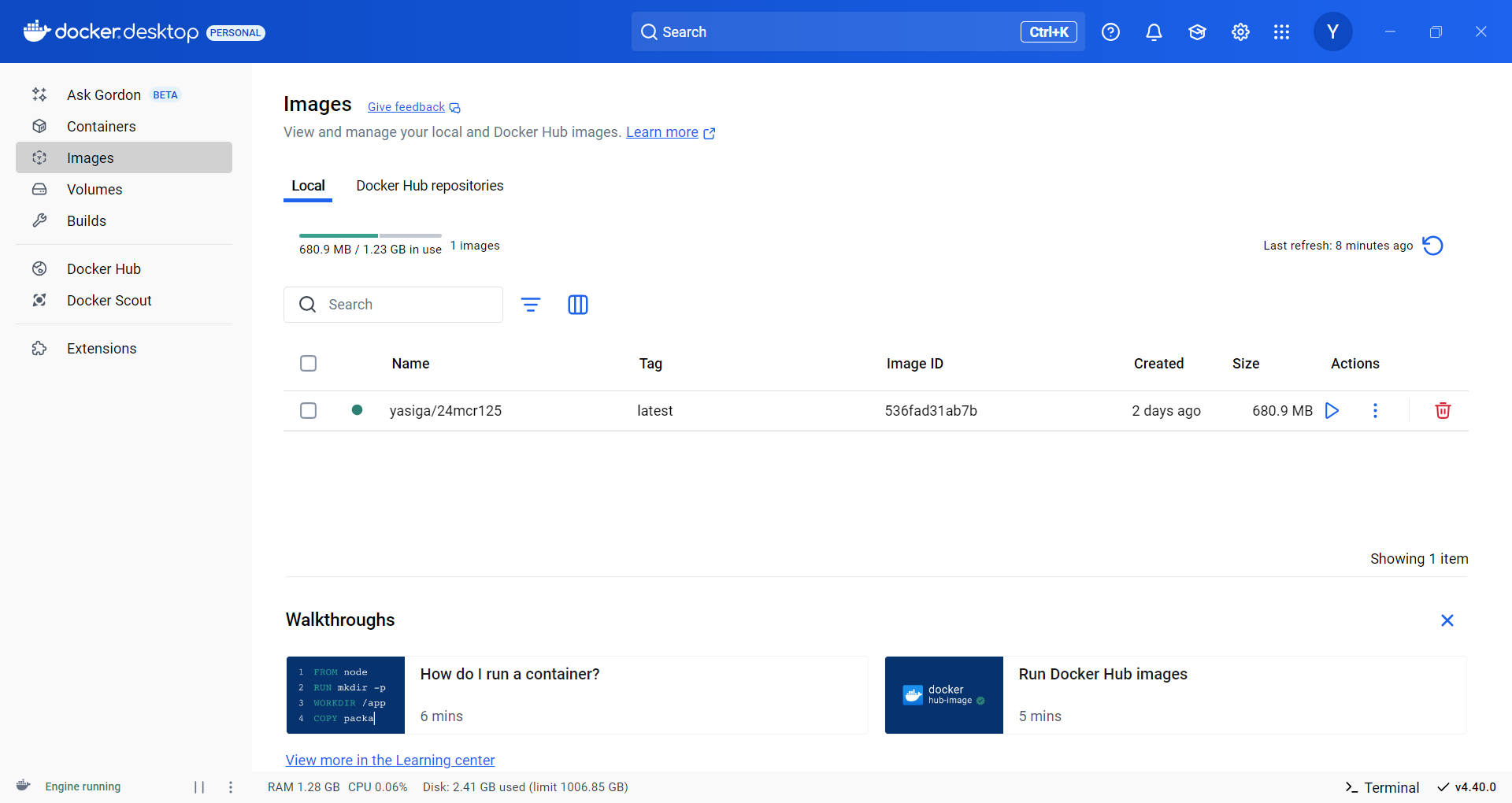Open Volumes in the sidebar

click(x=124, y=189)
